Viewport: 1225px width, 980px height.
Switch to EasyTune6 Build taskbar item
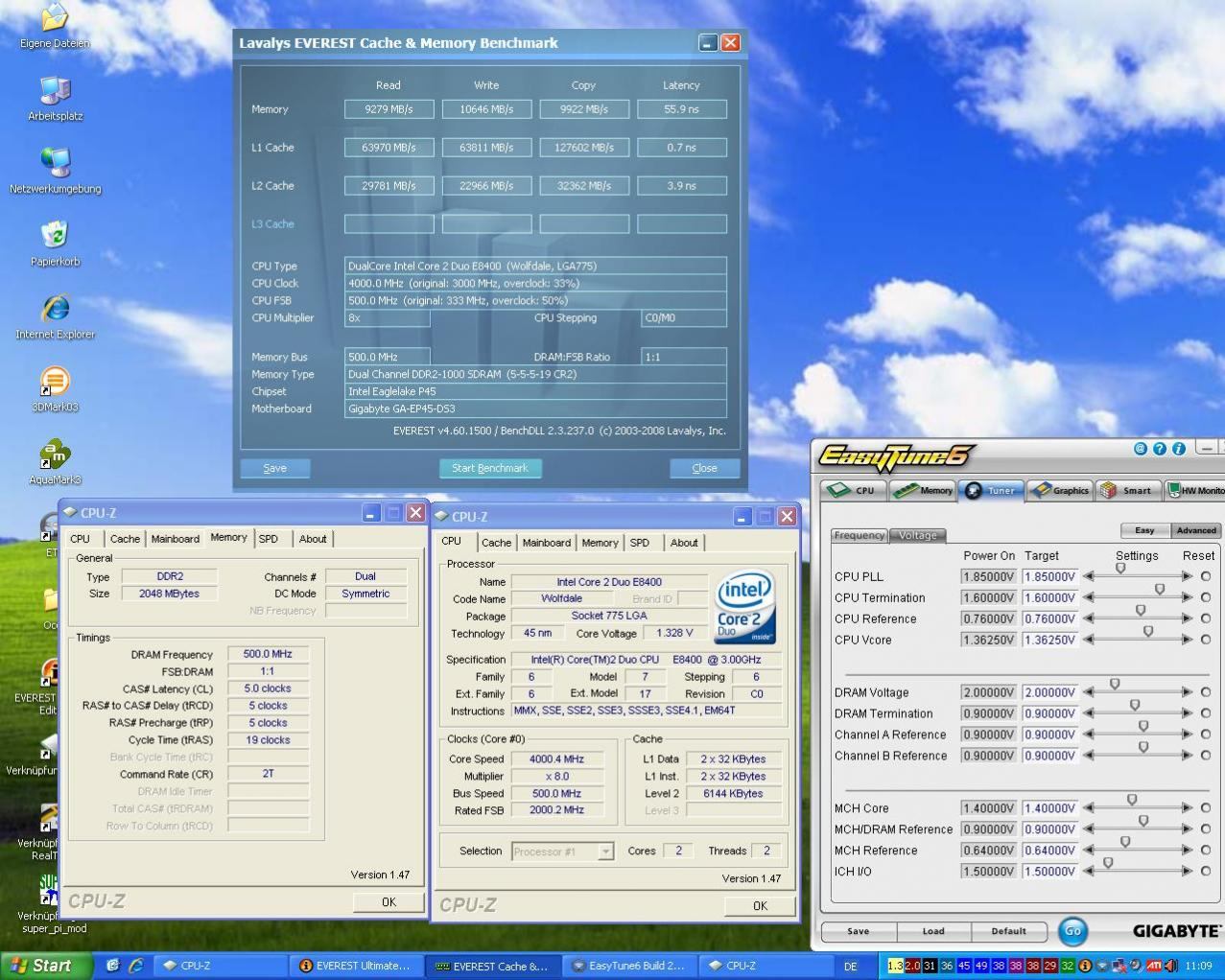[627, 966]
